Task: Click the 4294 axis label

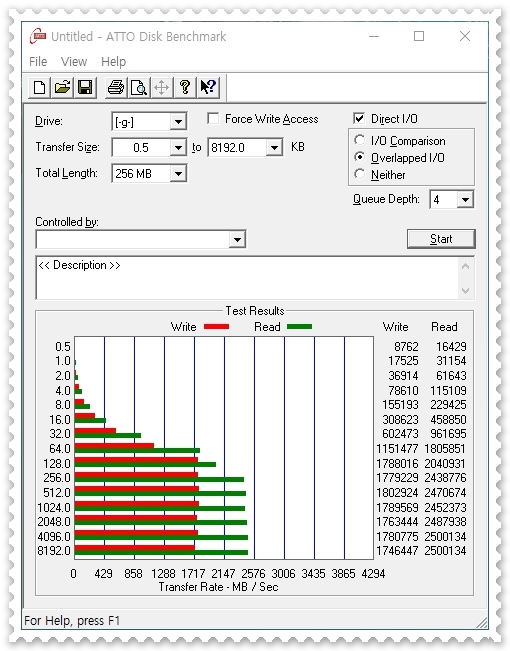Action: (373, 574)
